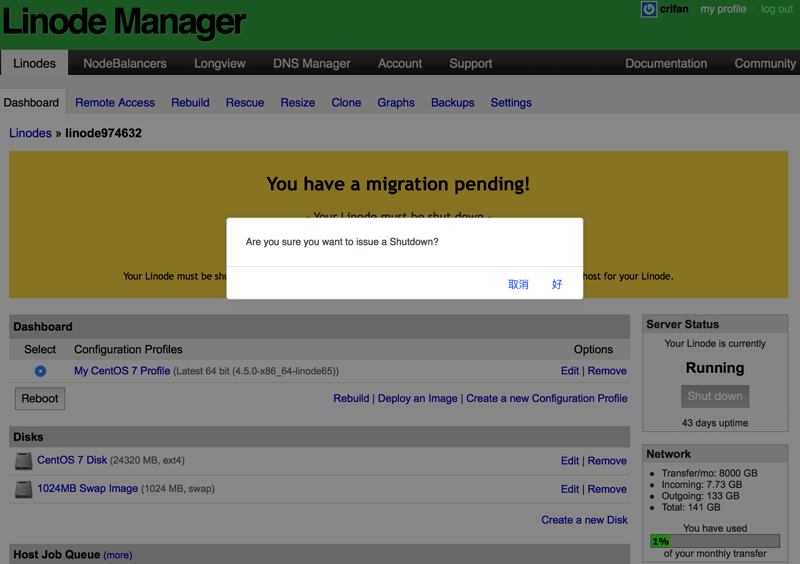Viewport: 800px width, 564px height.
Task: Click the You have a migration pending heading
Action: point(398,184)
